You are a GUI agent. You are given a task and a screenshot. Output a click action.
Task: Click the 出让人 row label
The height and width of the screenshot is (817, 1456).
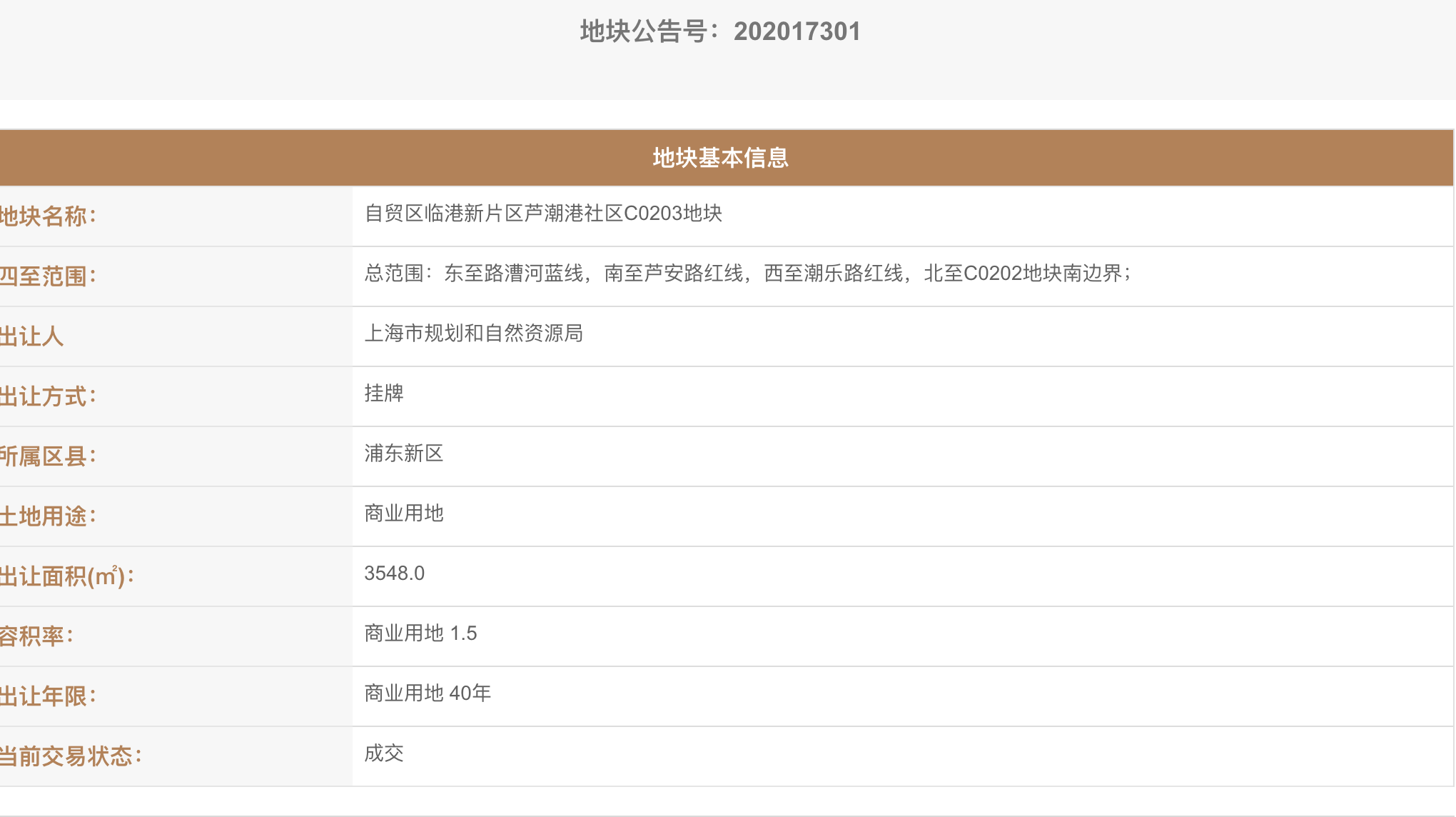click(x=32, y=336)
